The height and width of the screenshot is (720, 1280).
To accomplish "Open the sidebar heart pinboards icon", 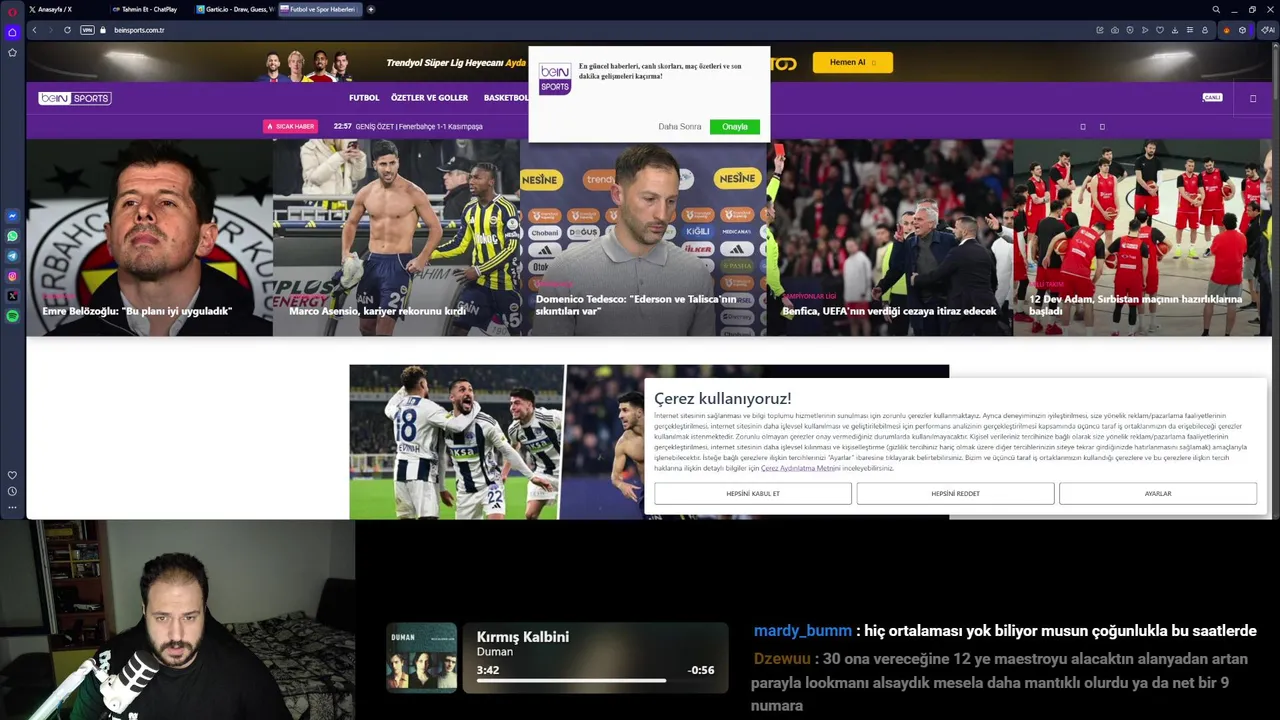I will pos(12,475).
